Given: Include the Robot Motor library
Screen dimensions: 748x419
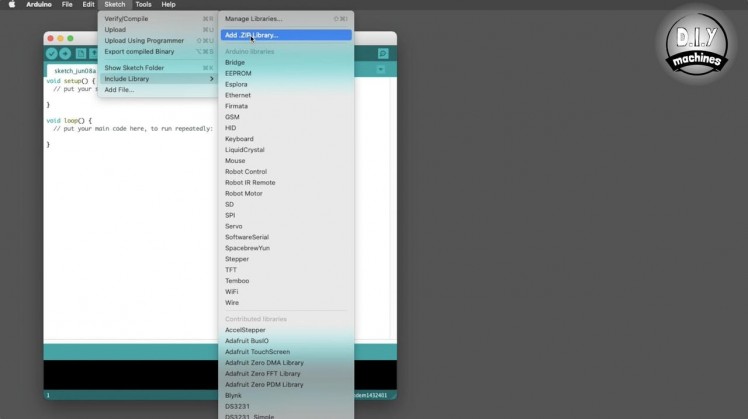Looking at the screenshot, I should pos(286,194).
